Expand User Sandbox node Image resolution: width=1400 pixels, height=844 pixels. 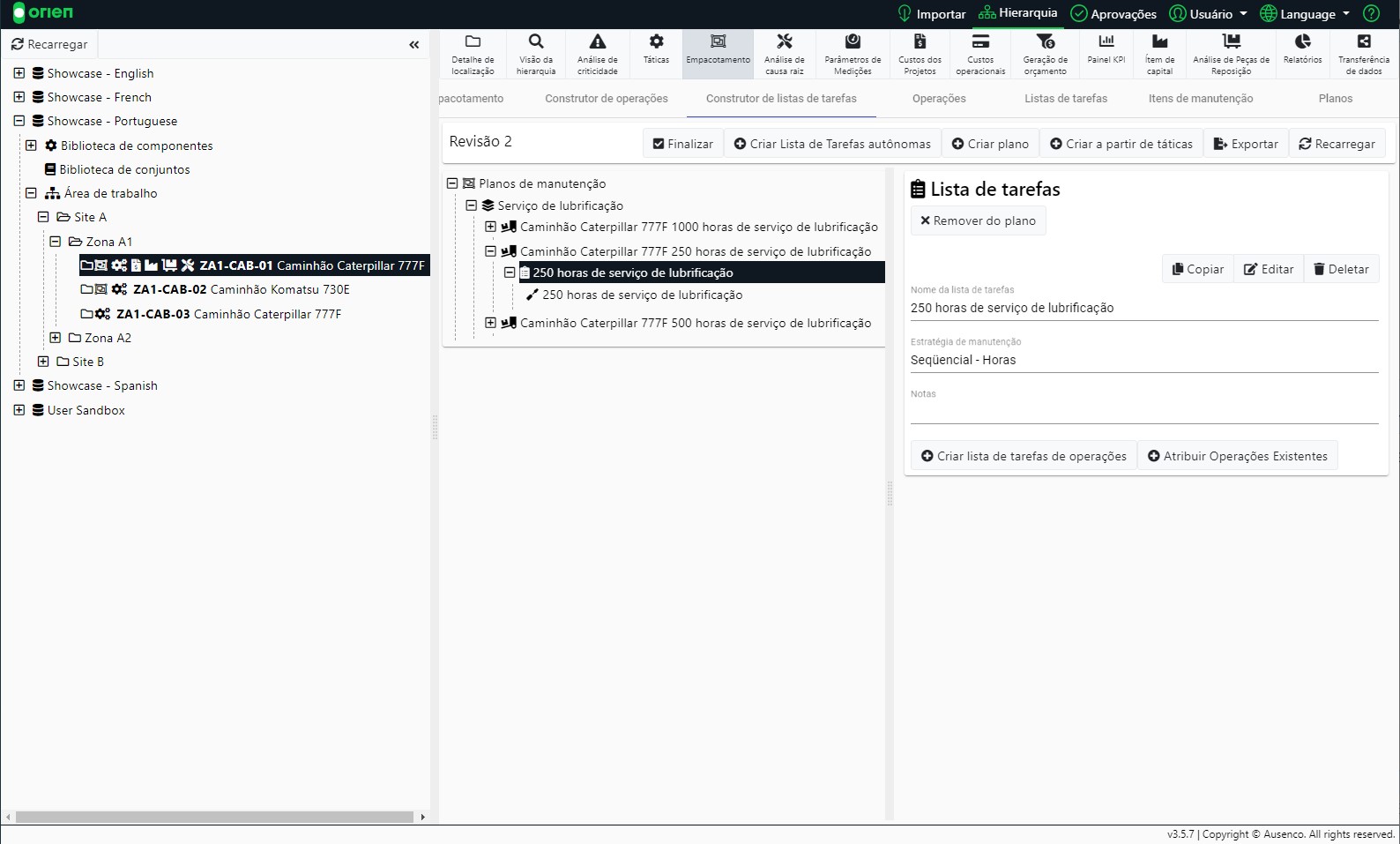[x=19, y=410]
